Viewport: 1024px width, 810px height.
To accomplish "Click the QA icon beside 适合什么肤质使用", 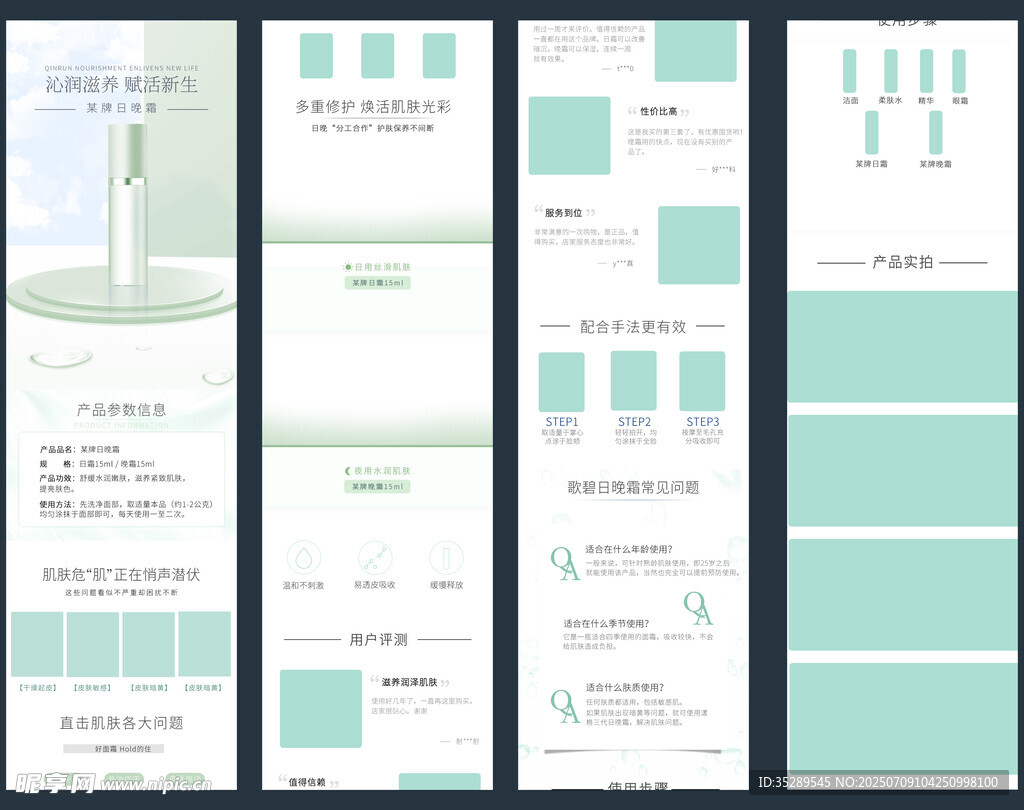I will click(x=565, y=705).
